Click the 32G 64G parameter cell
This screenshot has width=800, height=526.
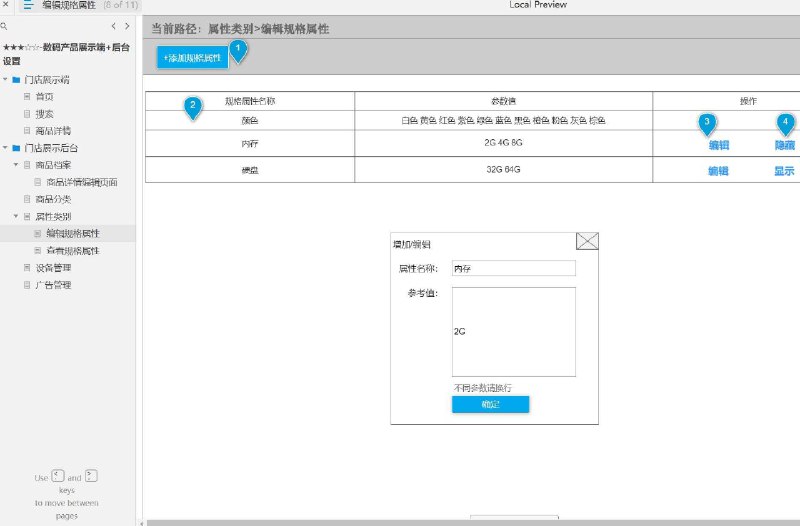pos(504,169)
